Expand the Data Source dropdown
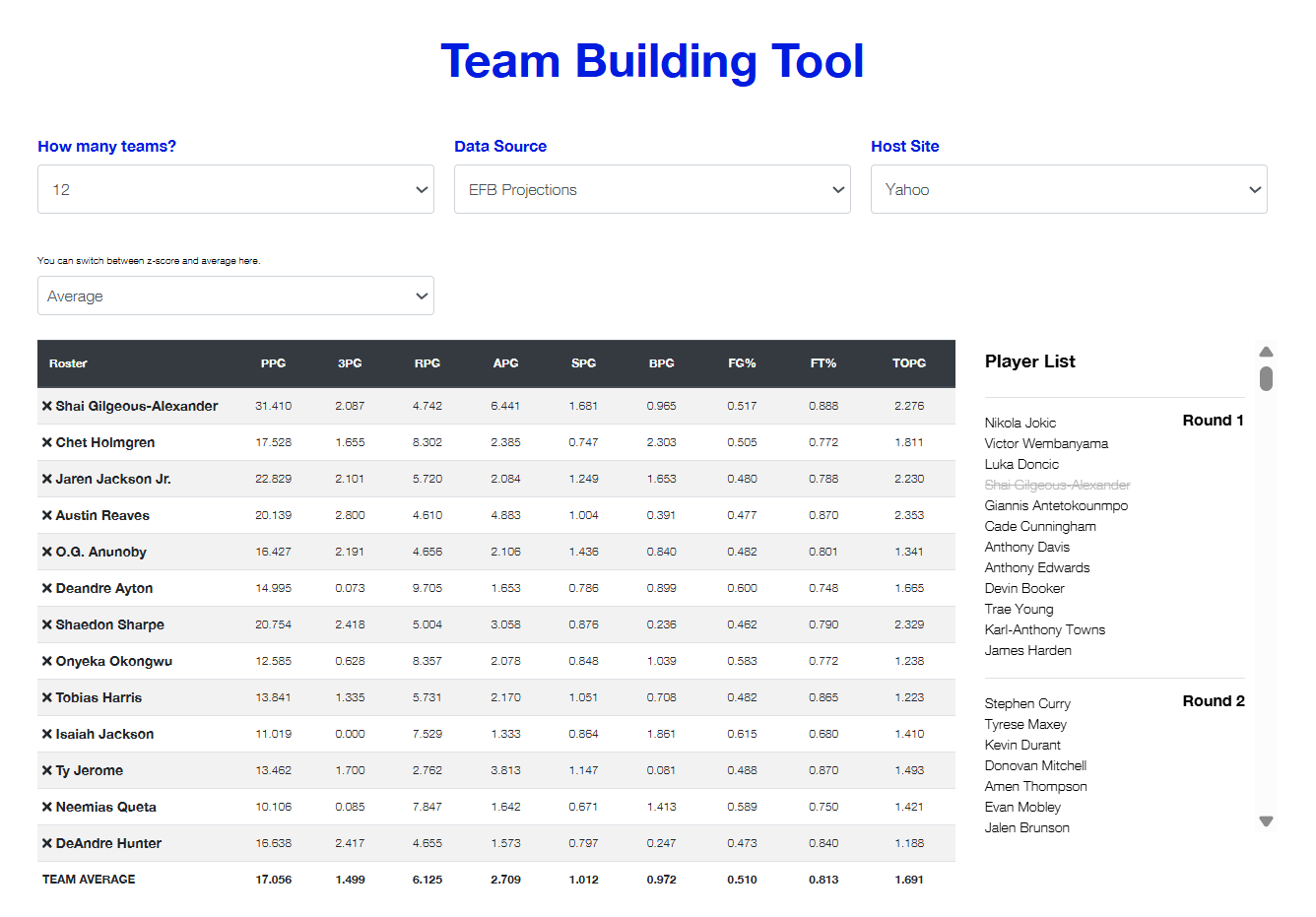This screenshot has width=1316, height=917. (652, 189)
